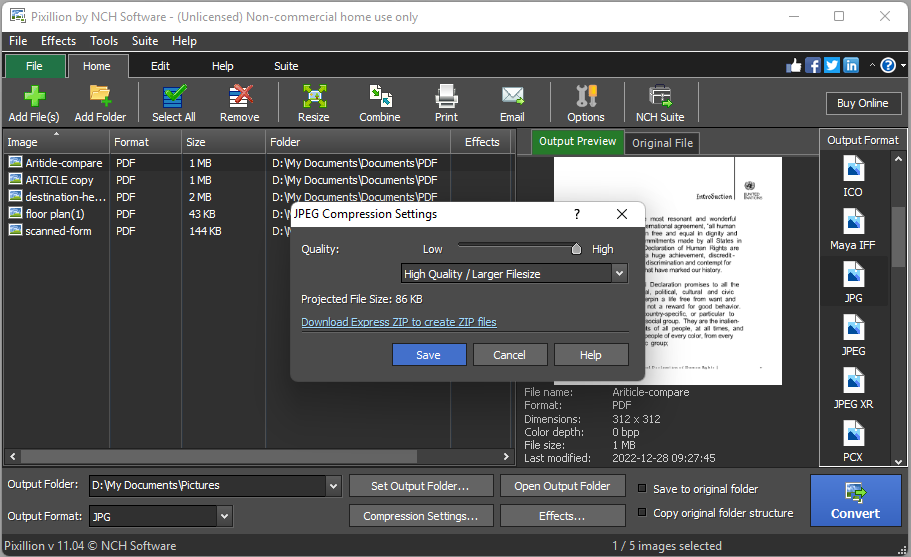Screen dimensions: 911x557
Task: Click the Add Folder toolbar icon
Action: click(x=100, y=103)
